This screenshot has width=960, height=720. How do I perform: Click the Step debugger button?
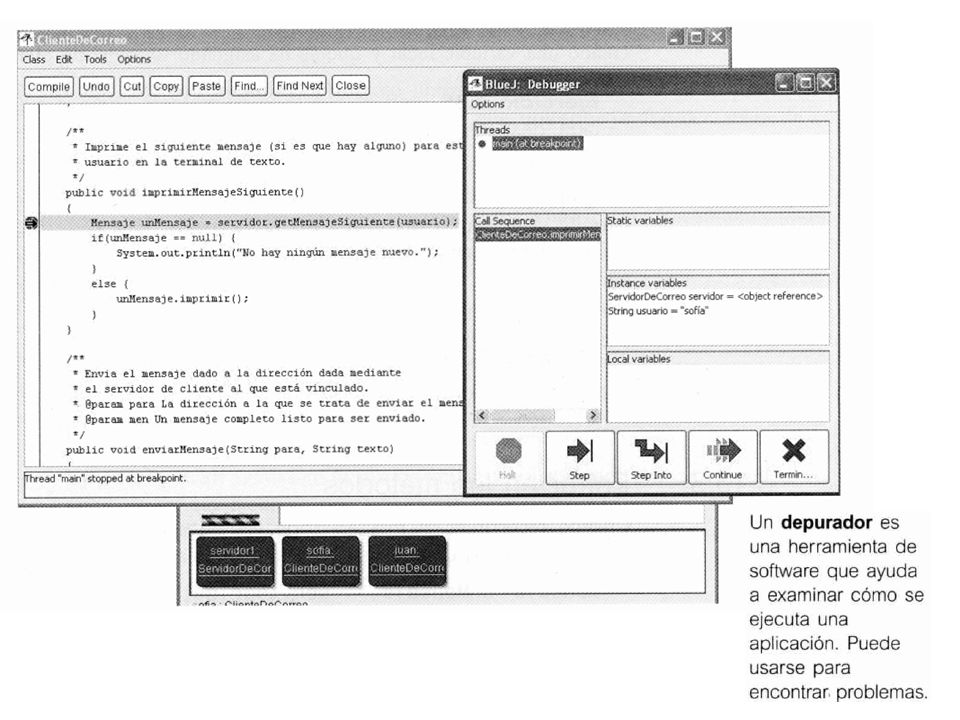(579, 457)
